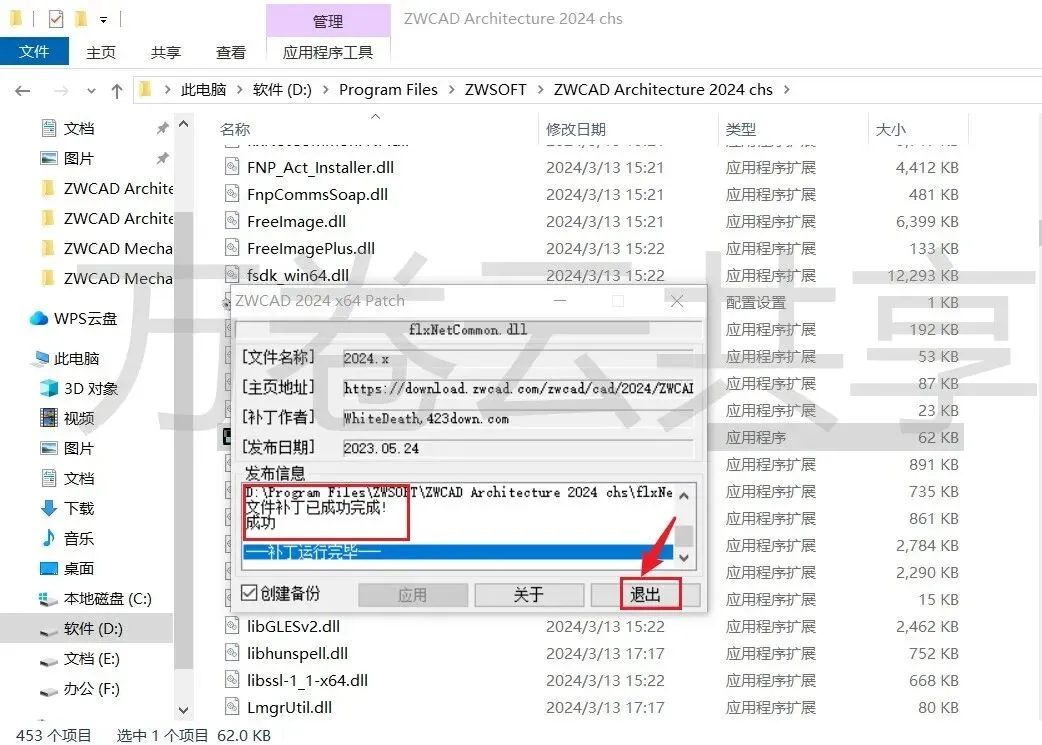Open 3D 对象 folder icon
Viewport: 1042px width, 745px height.
coord(49,388)
